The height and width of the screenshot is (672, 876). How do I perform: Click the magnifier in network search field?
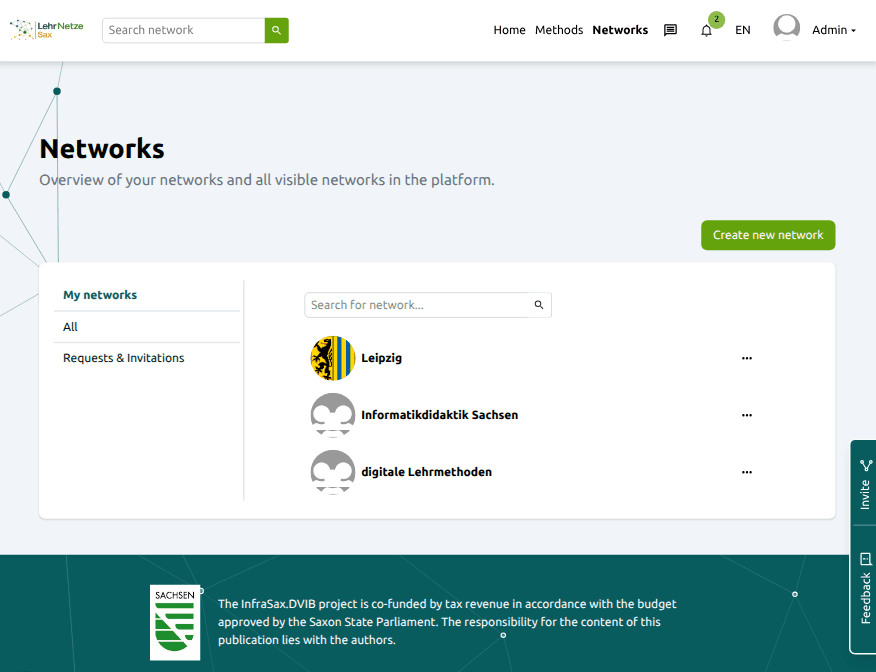click(x=539, y=305)
